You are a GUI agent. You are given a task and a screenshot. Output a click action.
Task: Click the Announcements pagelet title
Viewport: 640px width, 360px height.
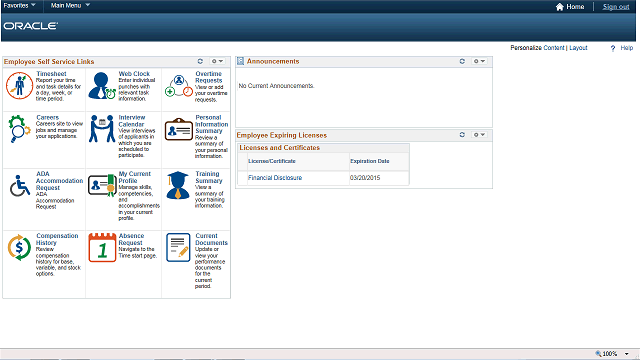coord(273,61)
